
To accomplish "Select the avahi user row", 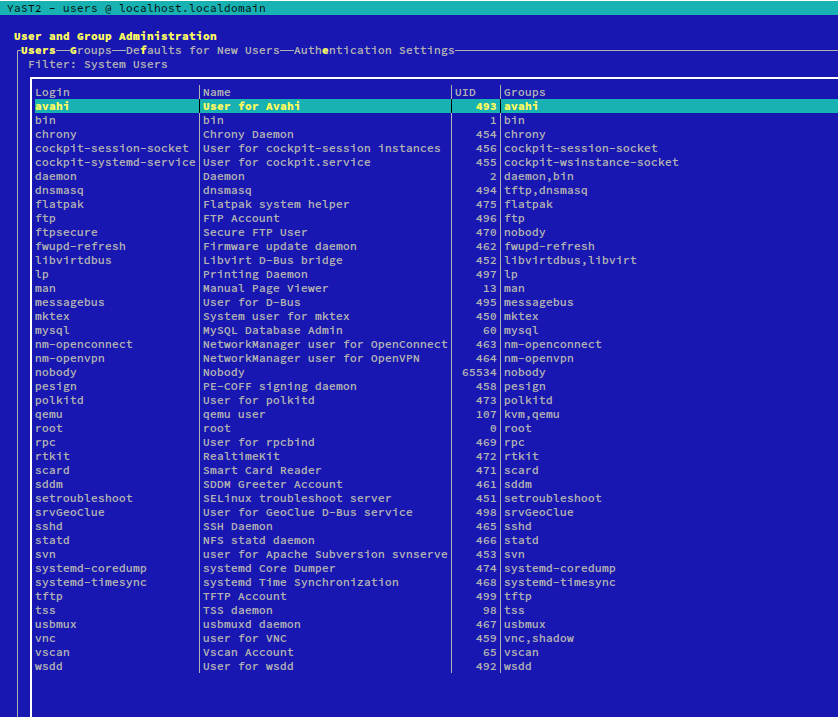I will [x=52, y=106].
